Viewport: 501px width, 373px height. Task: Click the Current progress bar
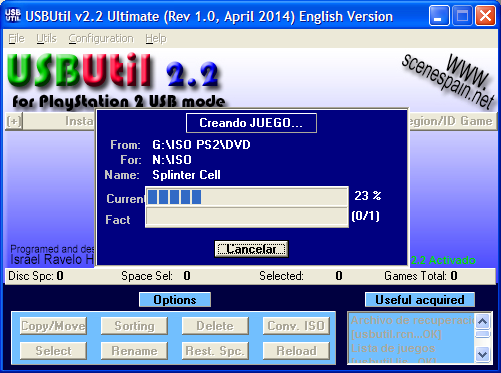pyautogui.click(x=247, y=197)
